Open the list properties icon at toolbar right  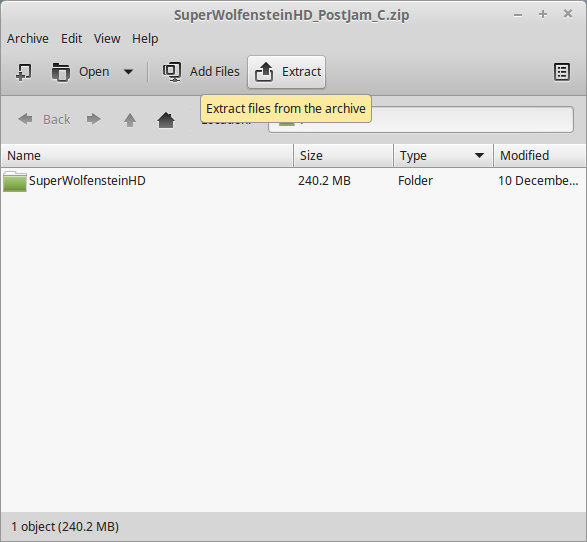click(562, 71)
